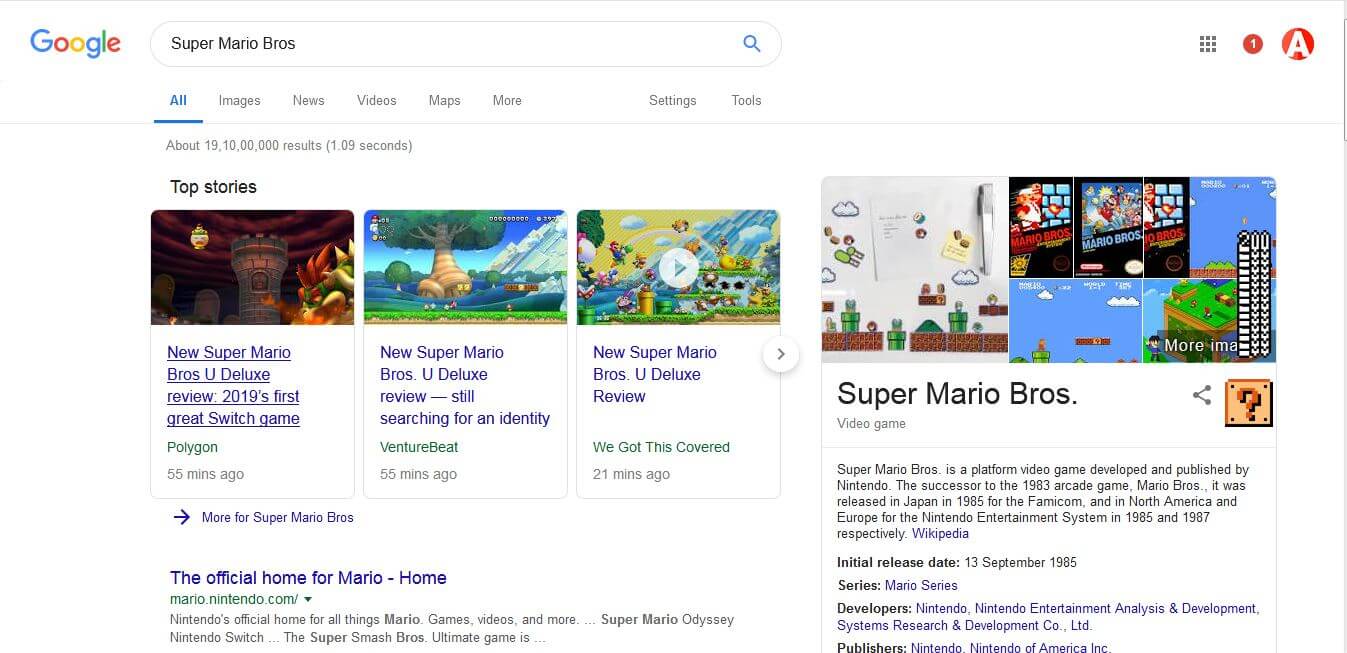Switch to the News tab
The image size is (1347, 653).
308,100
